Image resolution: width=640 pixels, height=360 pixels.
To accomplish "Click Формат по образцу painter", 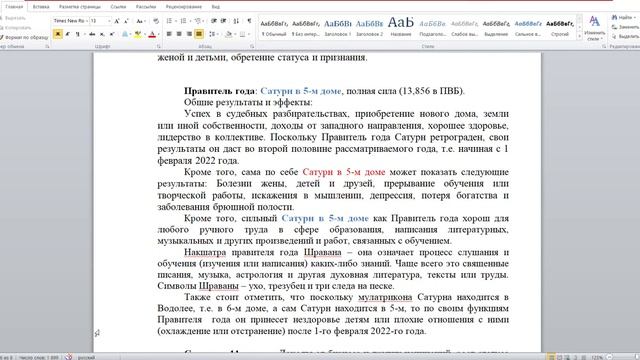I will pyautogui.click(x=24, y=38).
